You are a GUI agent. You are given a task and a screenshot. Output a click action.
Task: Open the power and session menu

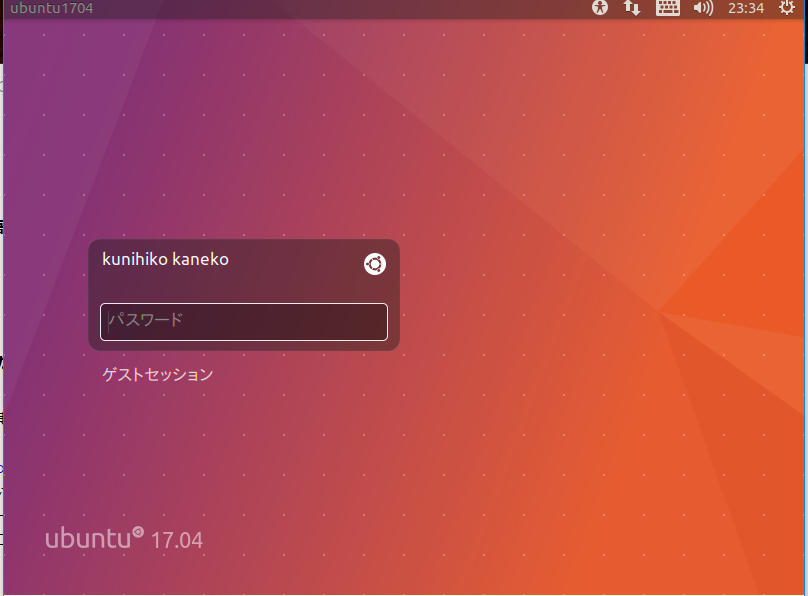click(786, 8)
